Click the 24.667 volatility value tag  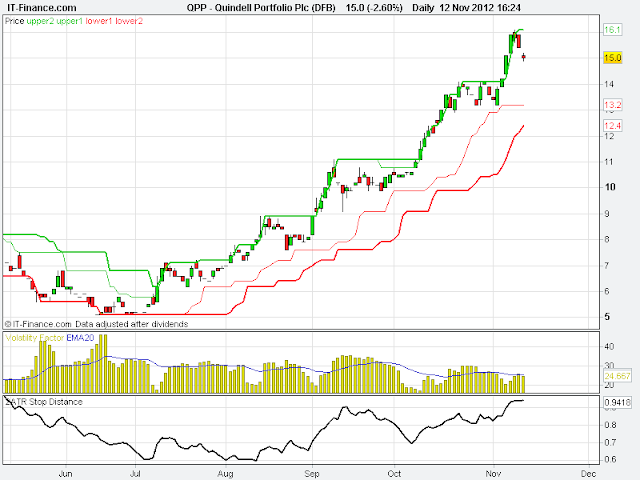click(617, 376)
